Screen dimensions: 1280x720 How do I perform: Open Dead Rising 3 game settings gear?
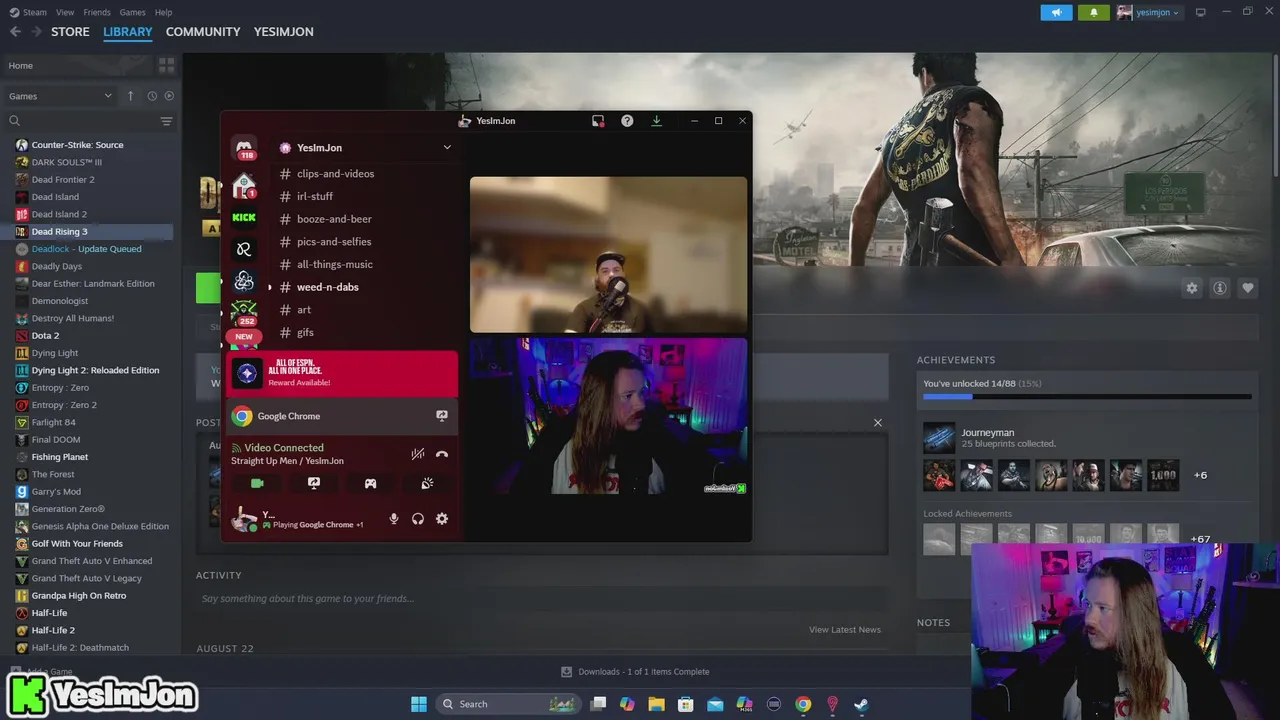coord(1192,288)
